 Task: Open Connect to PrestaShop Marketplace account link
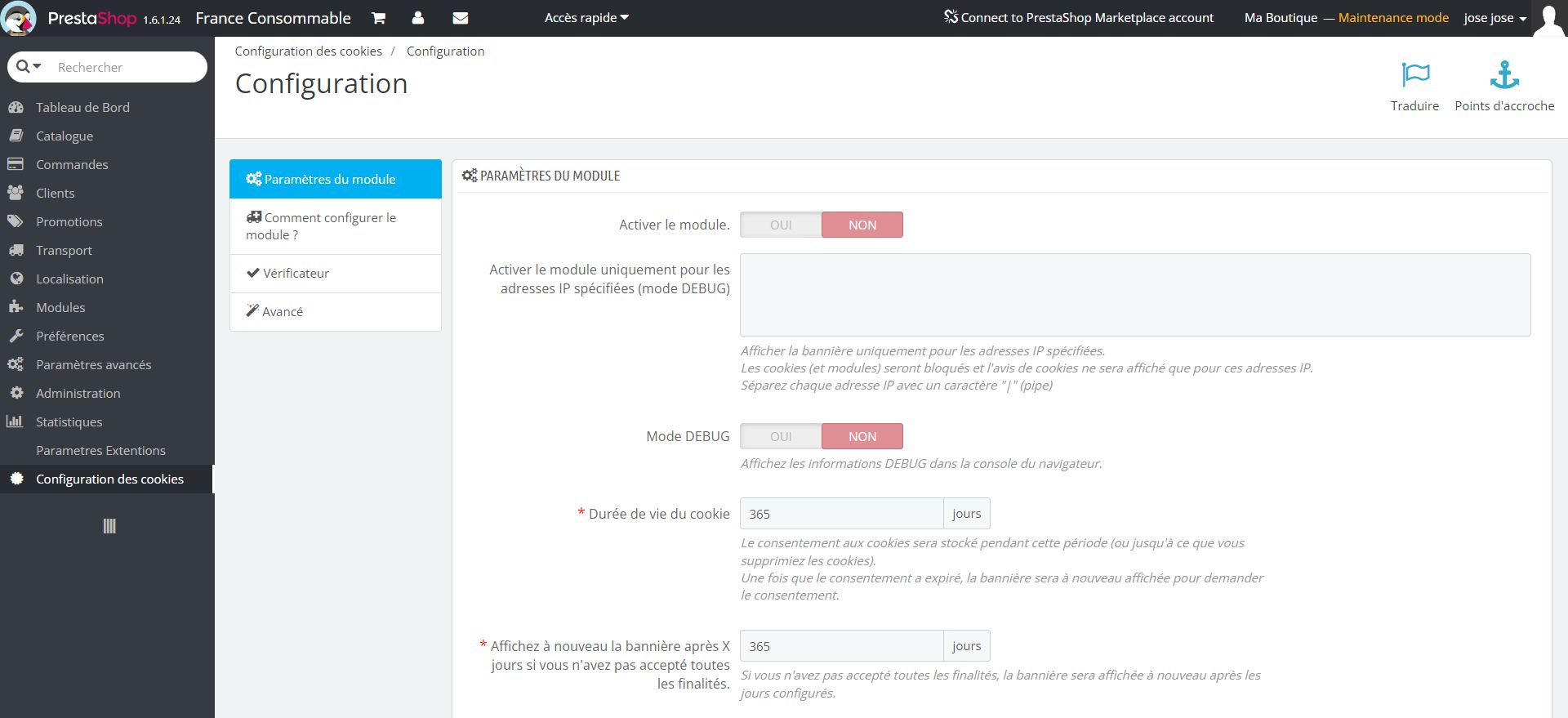pos(1079,18)
